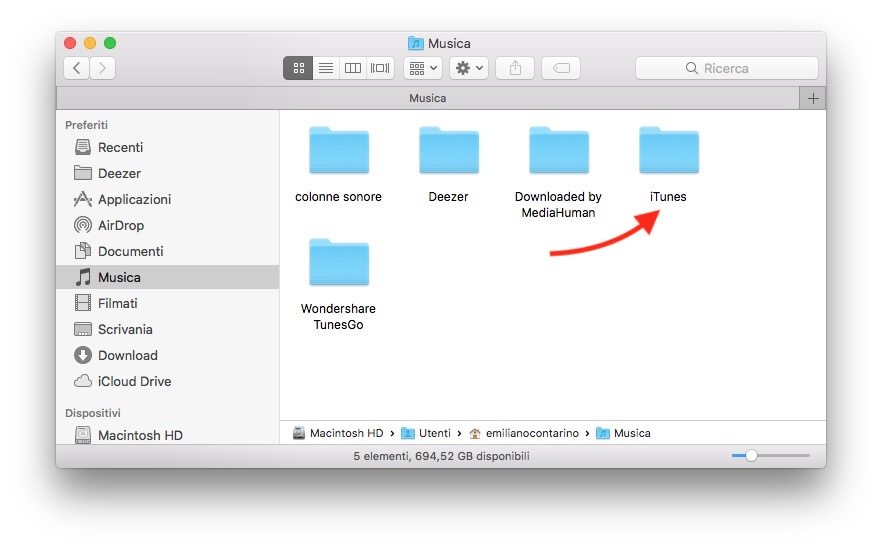The image size is (882, 548).
Task: Open the gear action menu
Action: 469,68
